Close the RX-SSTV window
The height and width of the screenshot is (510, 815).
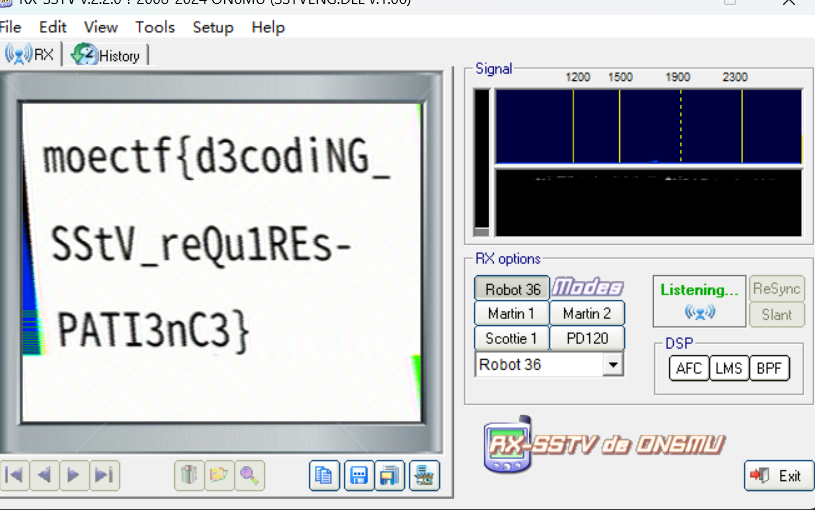pyautogui.click(x=788, y=2)
